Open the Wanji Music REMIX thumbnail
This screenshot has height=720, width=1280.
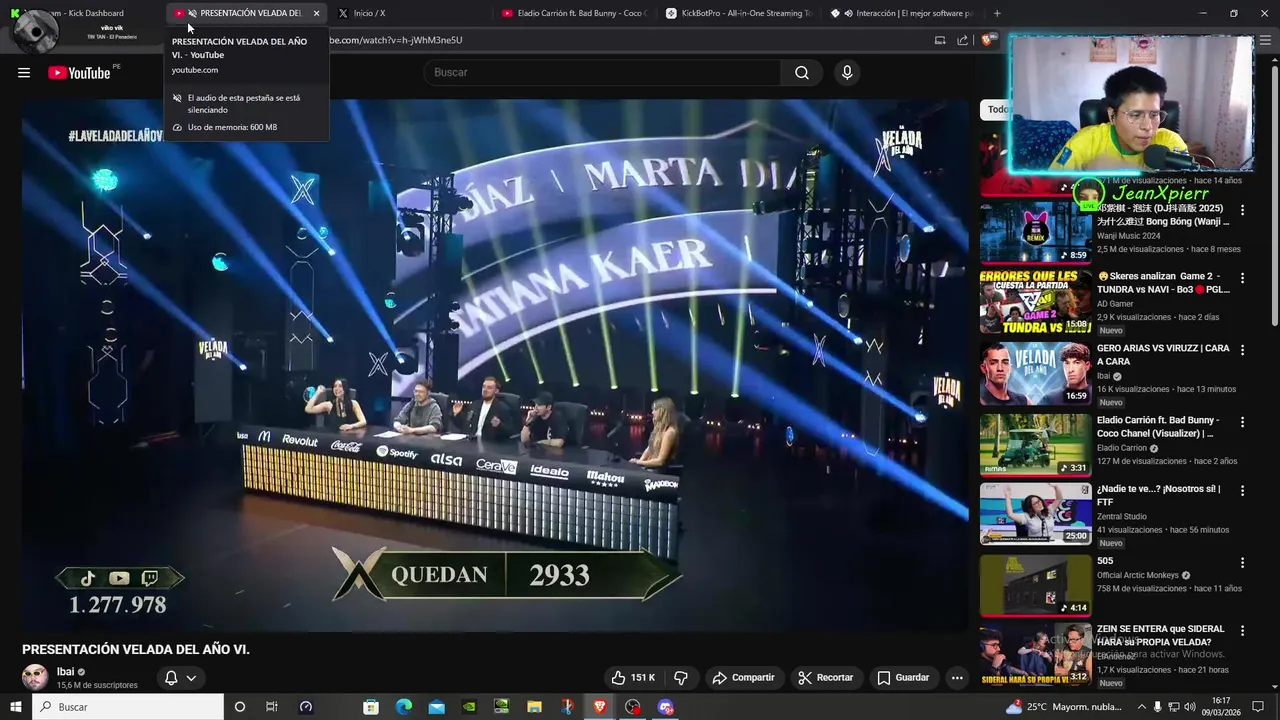point(1035,233)
